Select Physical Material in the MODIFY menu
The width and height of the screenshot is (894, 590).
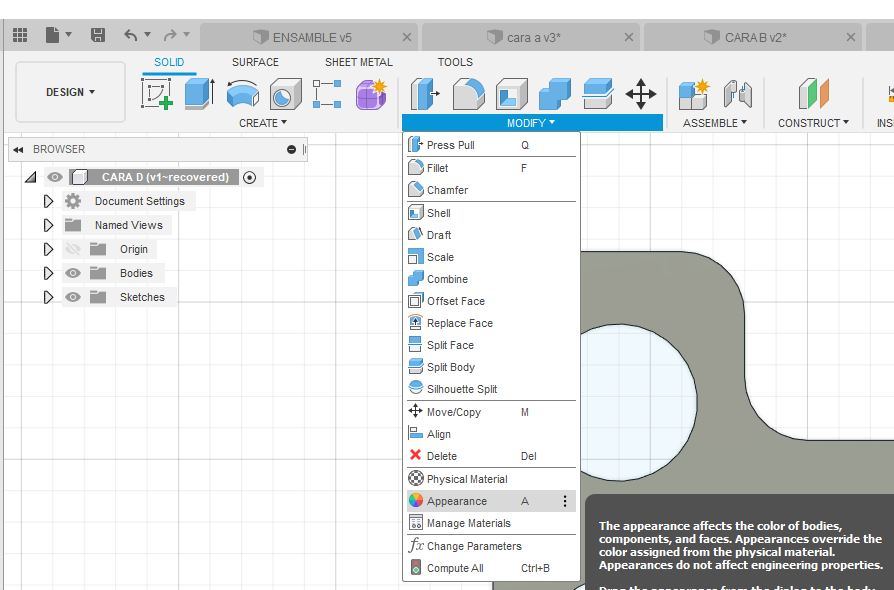(491, 479)
